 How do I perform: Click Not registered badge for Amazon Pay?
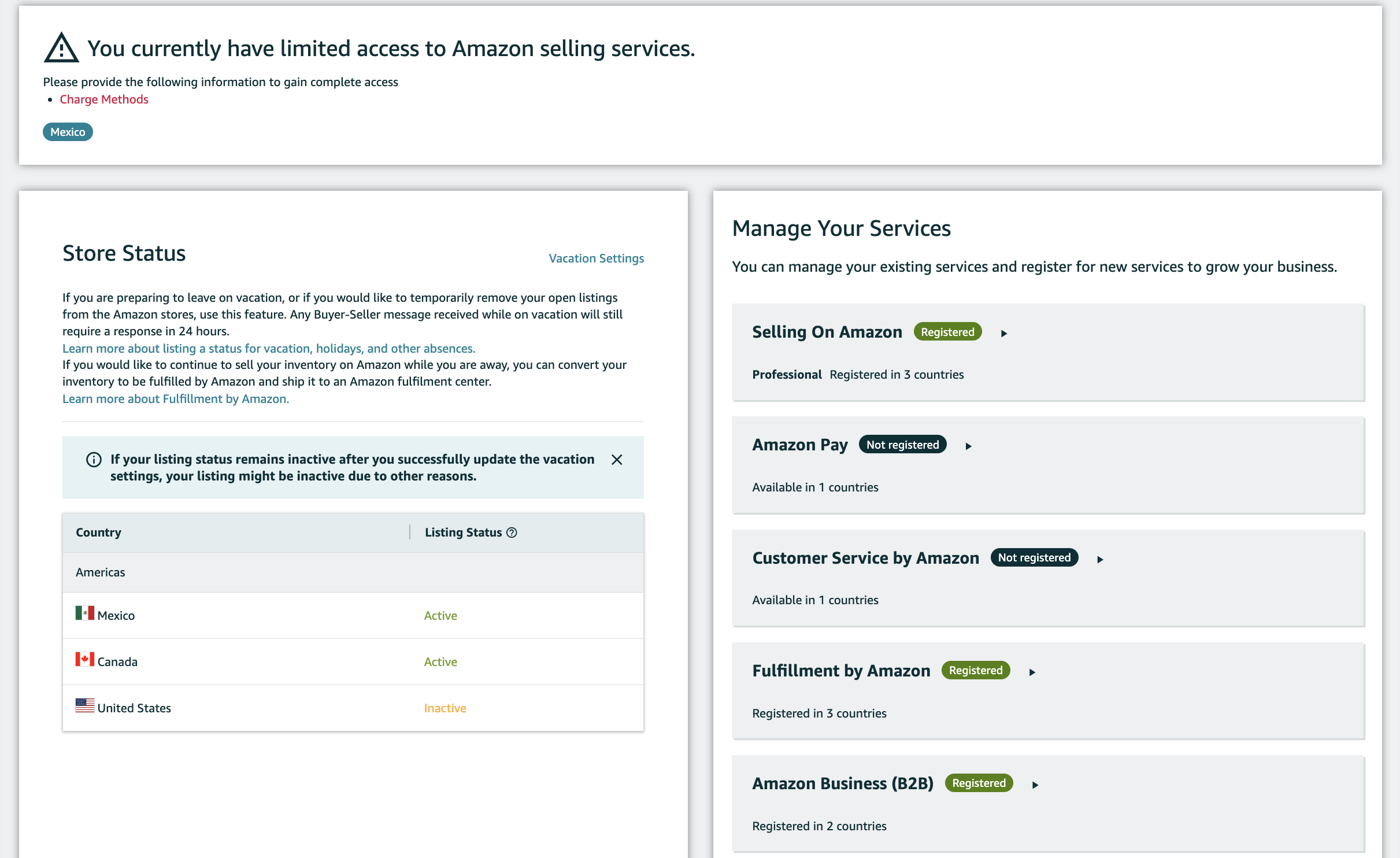902,445
